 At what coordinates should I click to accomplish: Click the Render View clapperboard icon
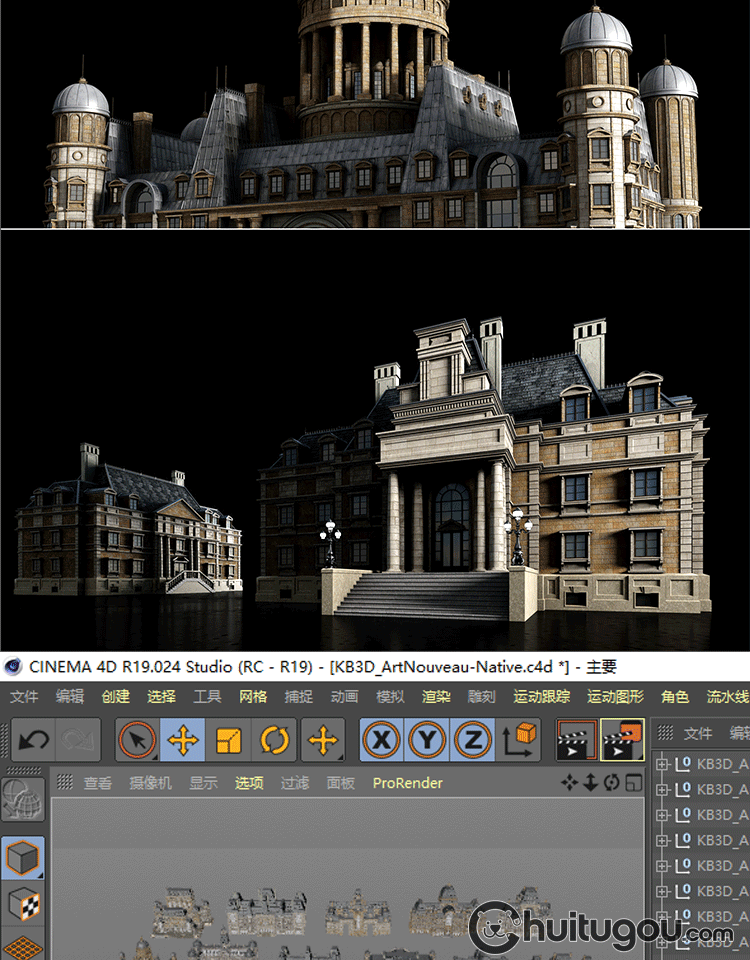[x=576, y=741]
